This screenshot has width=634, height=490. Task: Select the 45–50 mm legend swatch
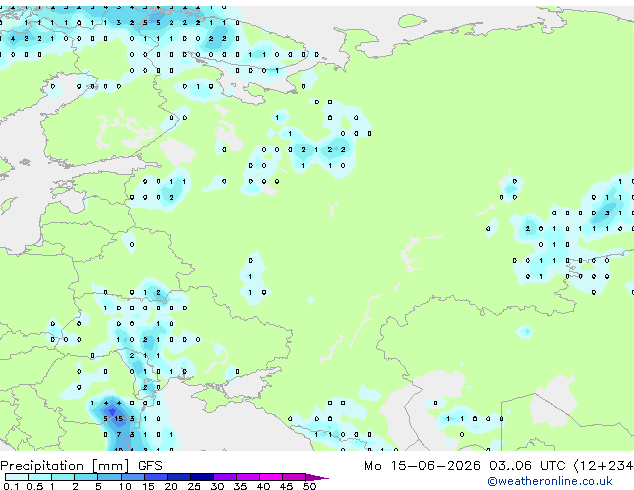coord(294,477)
